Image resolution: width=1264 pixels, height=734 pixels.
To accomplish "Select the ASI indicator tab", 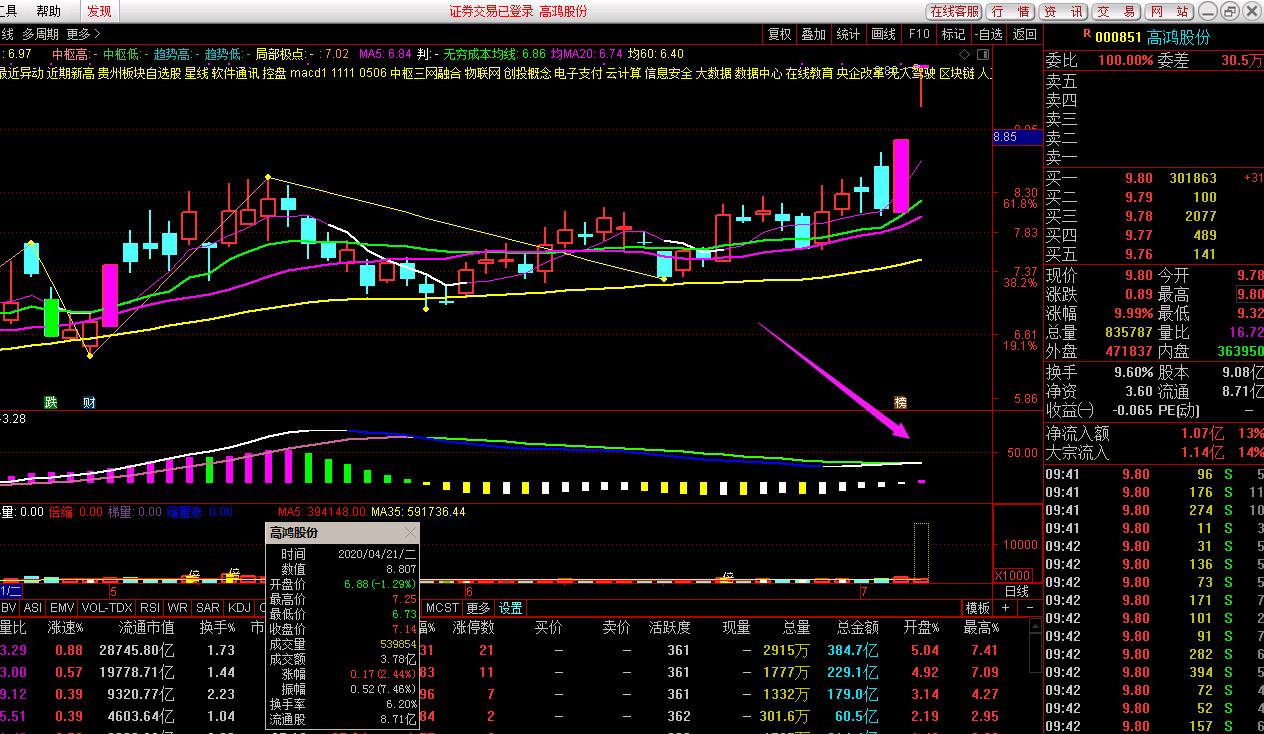I will click(33, 608).
